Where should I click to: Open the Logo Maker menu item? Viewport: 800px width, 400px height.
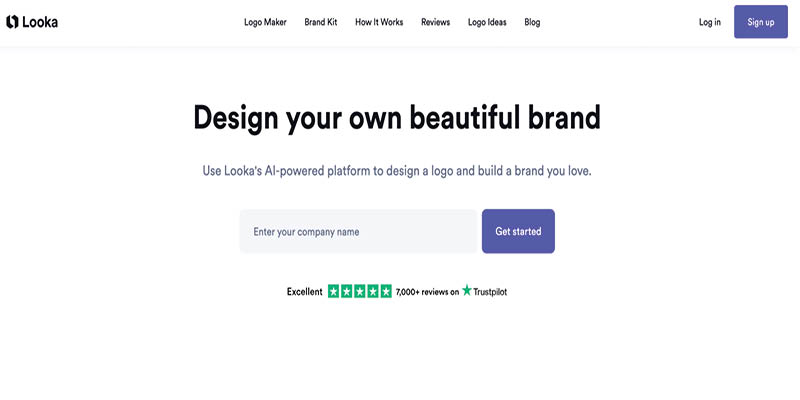[x=265, y=22]
